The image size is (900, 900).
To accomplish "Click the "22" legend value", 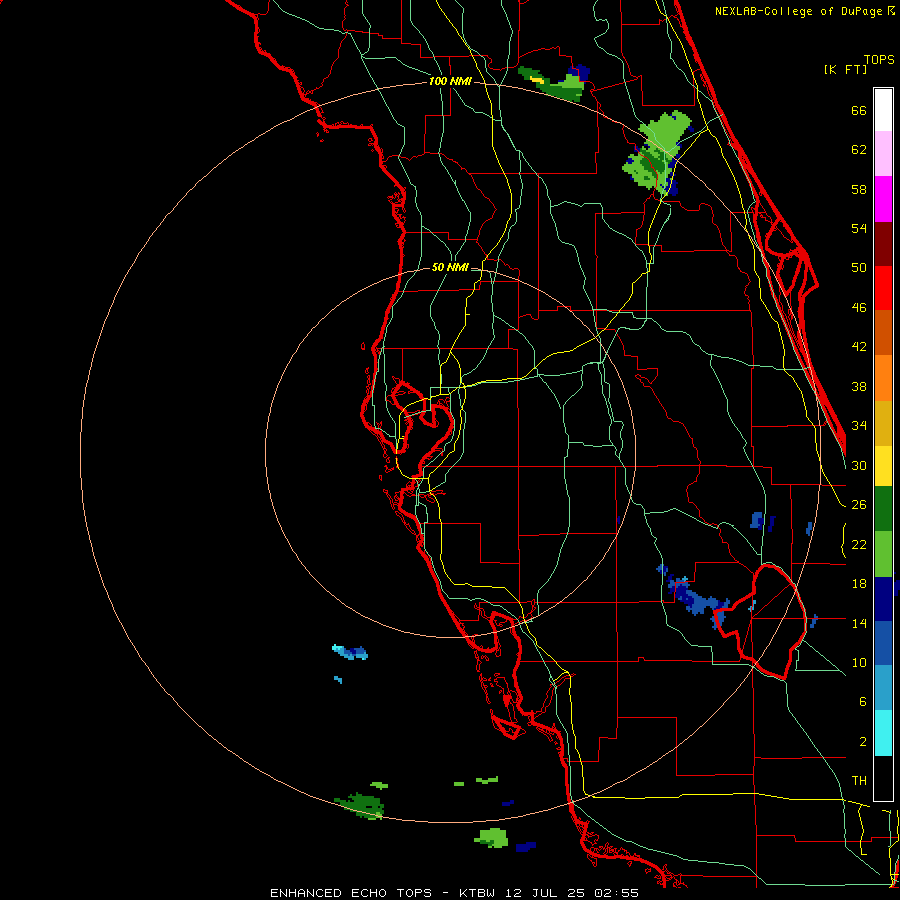I will click(x=859, y=544).
